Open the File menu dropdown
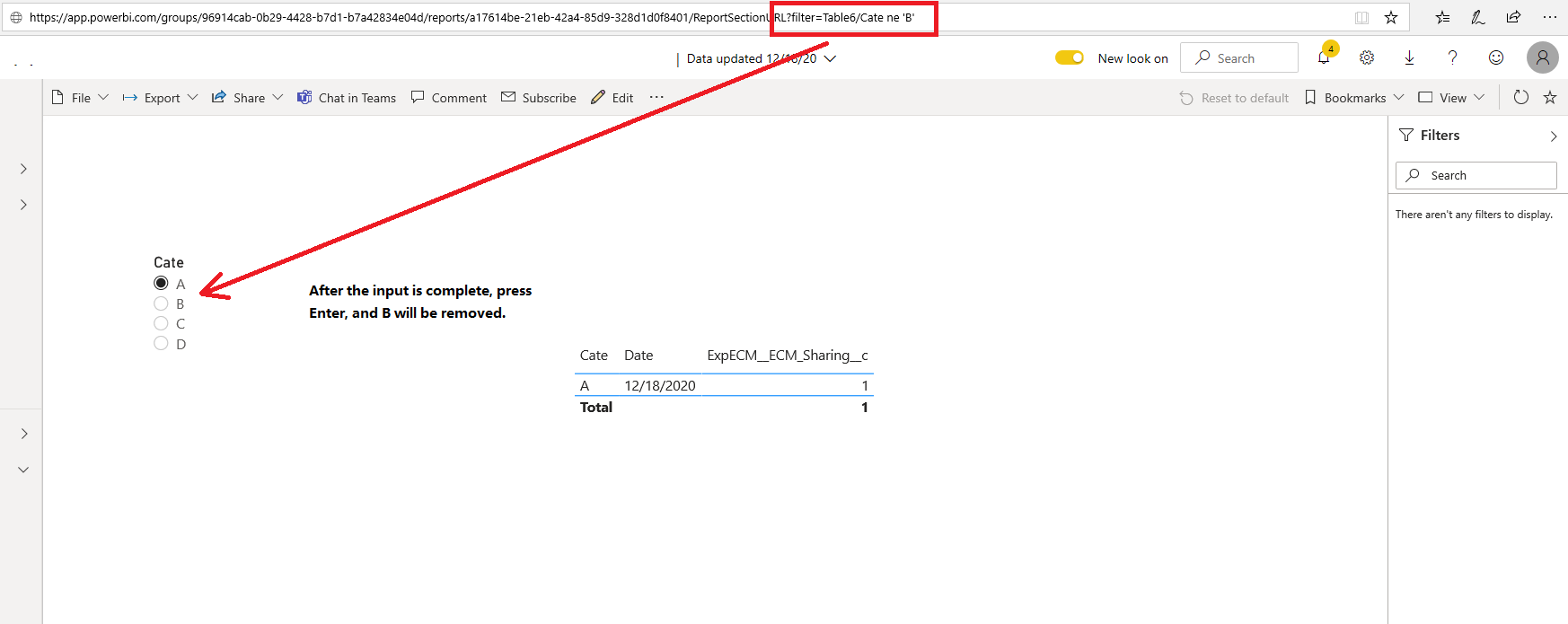The image size is (1568, 624). click(80, 97)
